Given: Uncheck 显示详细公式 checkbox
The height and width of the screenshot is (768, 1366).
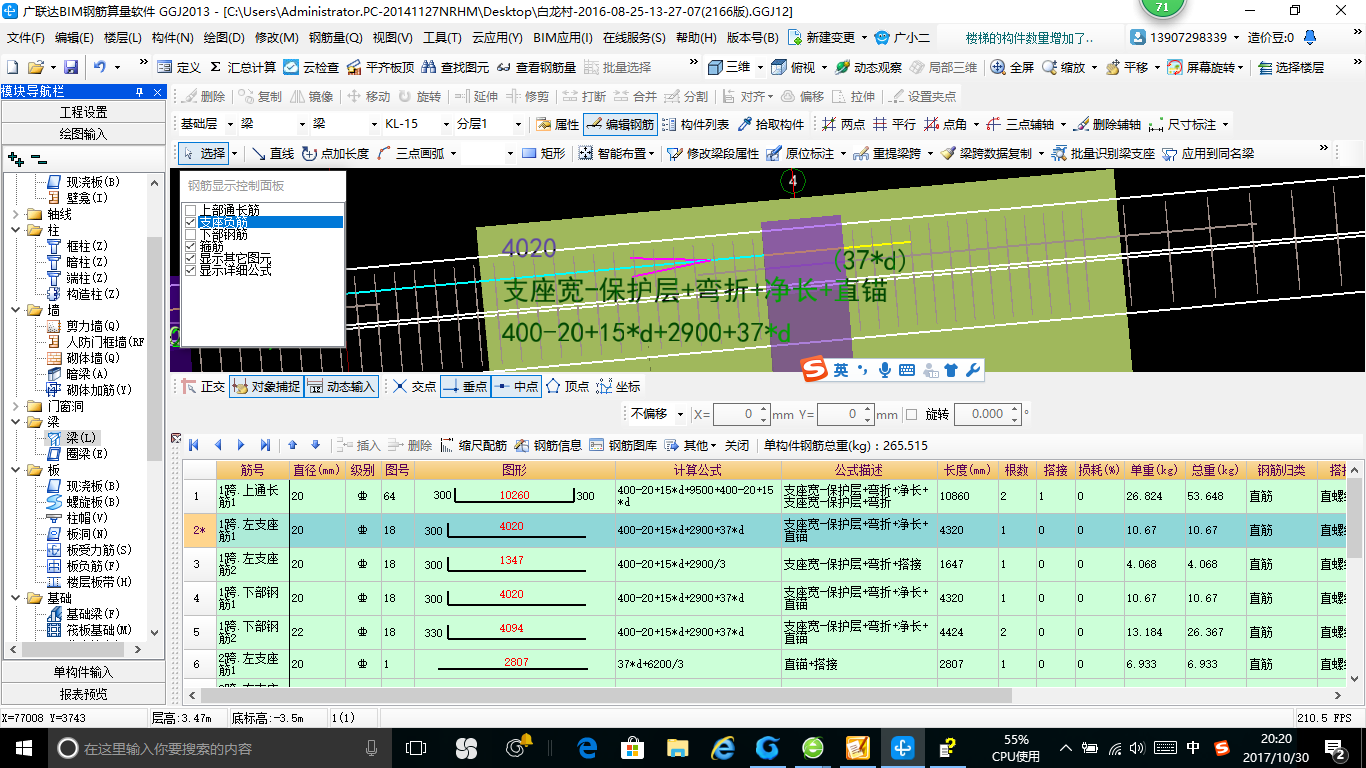Looking at the screenshot, I should pyautogui.click(x=190, y=270).
